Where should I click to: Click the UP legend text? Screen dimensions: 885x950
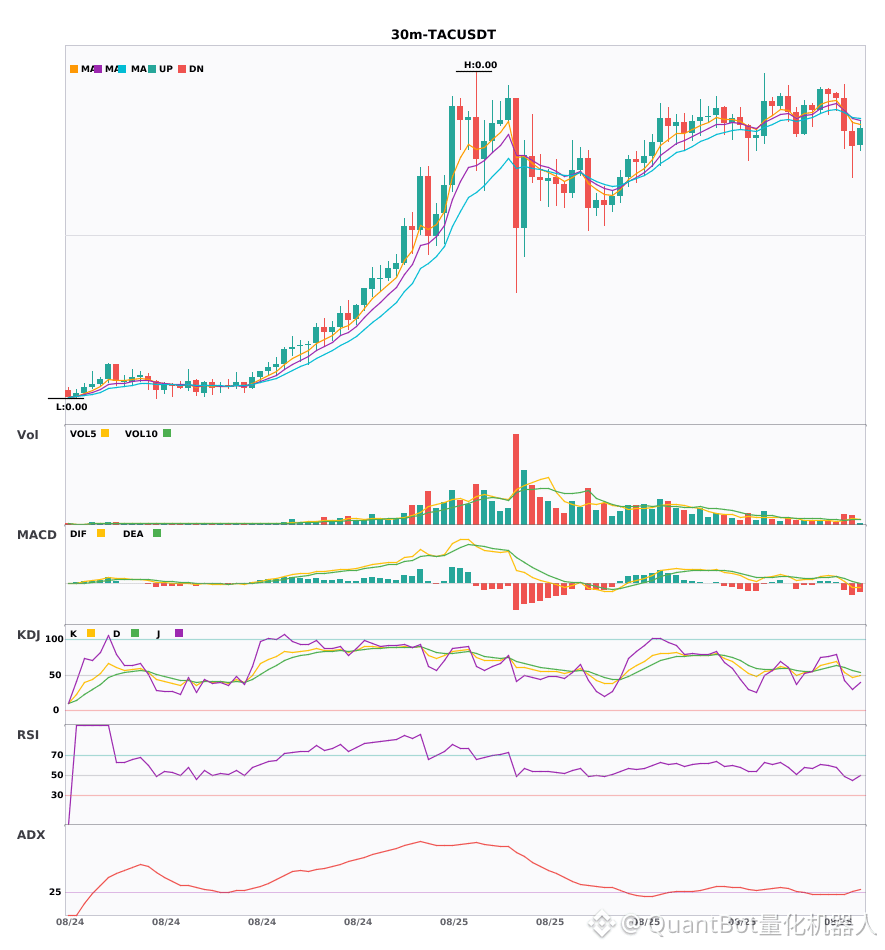(166, 69)
